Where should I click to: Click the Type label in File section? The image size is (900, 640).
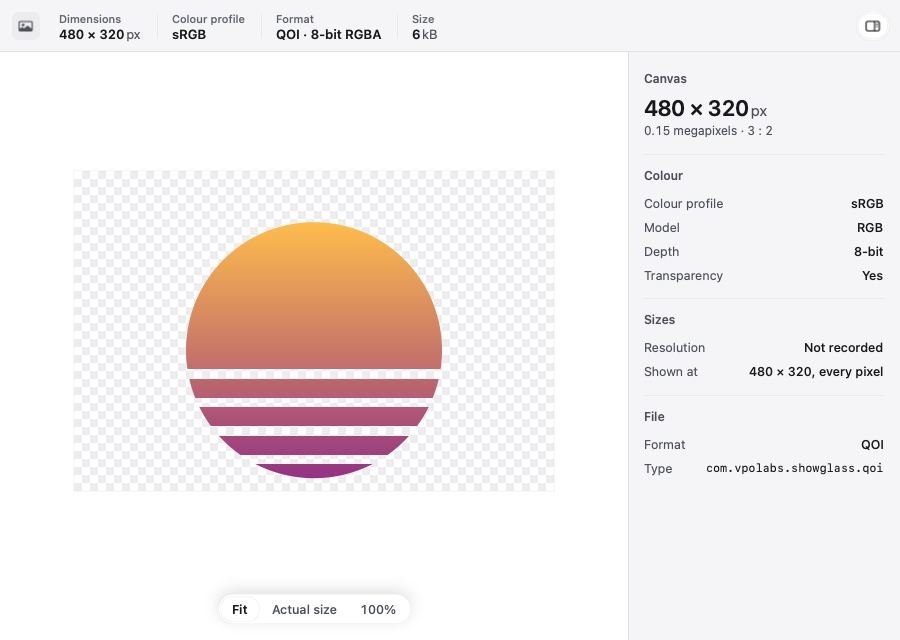click(x=658, y=469)
